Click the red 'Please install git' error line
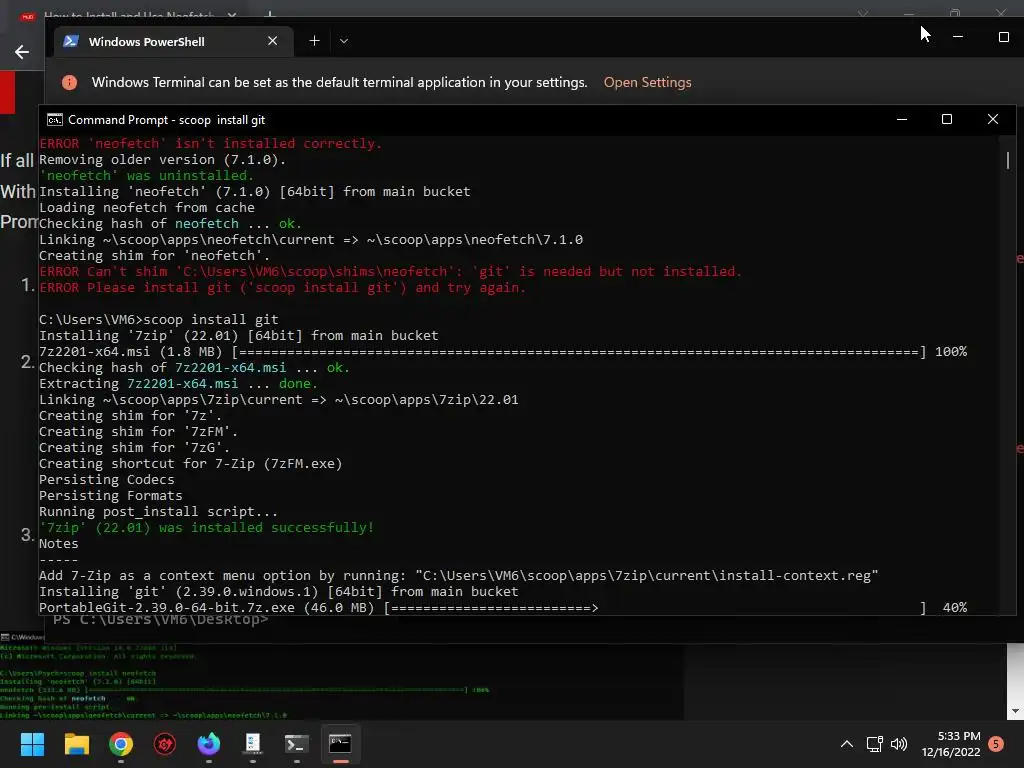Screen dimensions: 1024x768 click(282, 287)
